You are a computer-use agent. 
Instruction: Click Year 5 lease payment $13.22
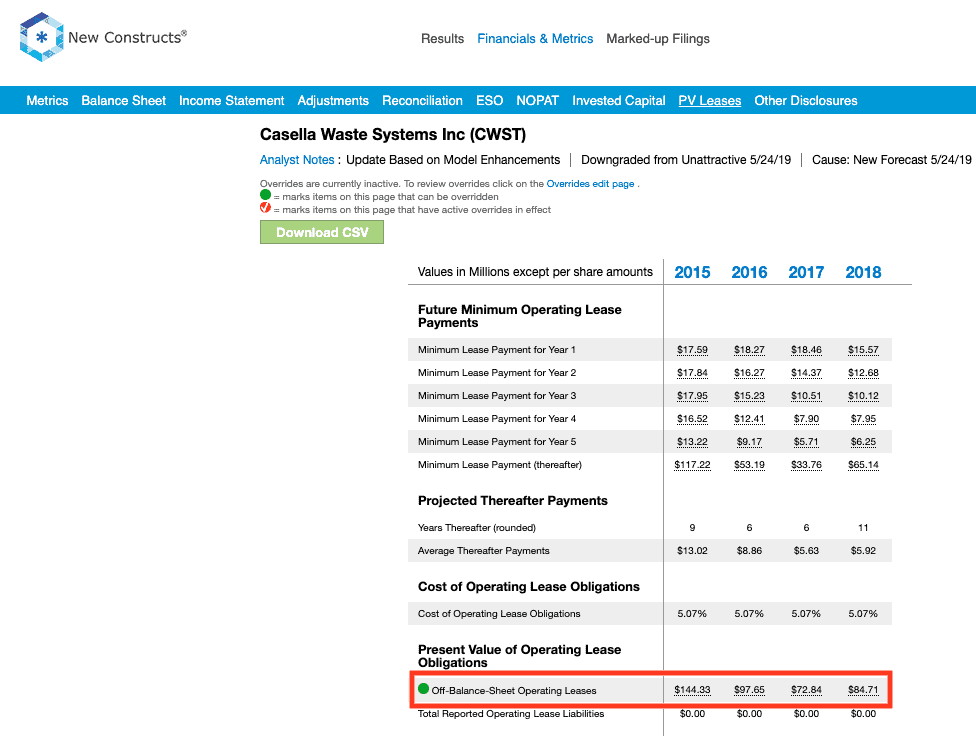(692, 442)
